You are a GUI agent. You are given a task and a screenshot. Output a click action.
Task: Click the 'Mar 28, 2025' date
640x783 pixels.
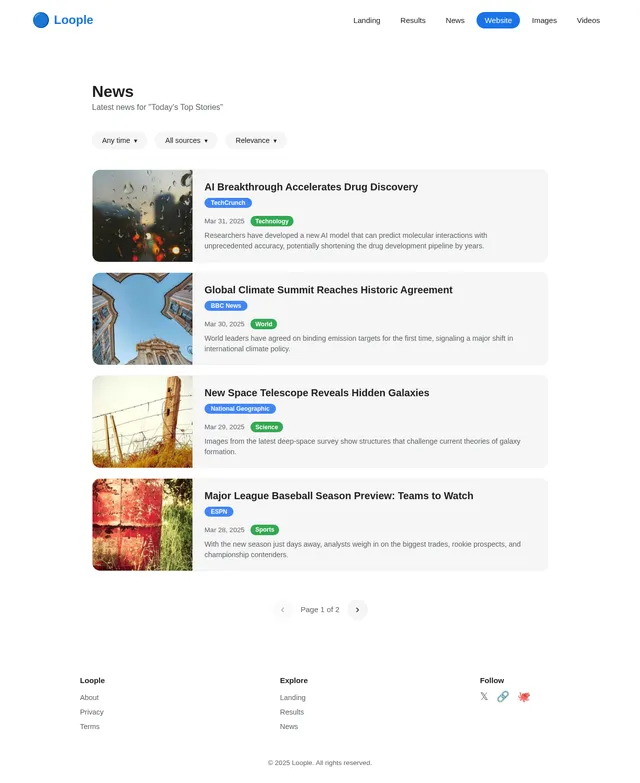pos(224,530)
